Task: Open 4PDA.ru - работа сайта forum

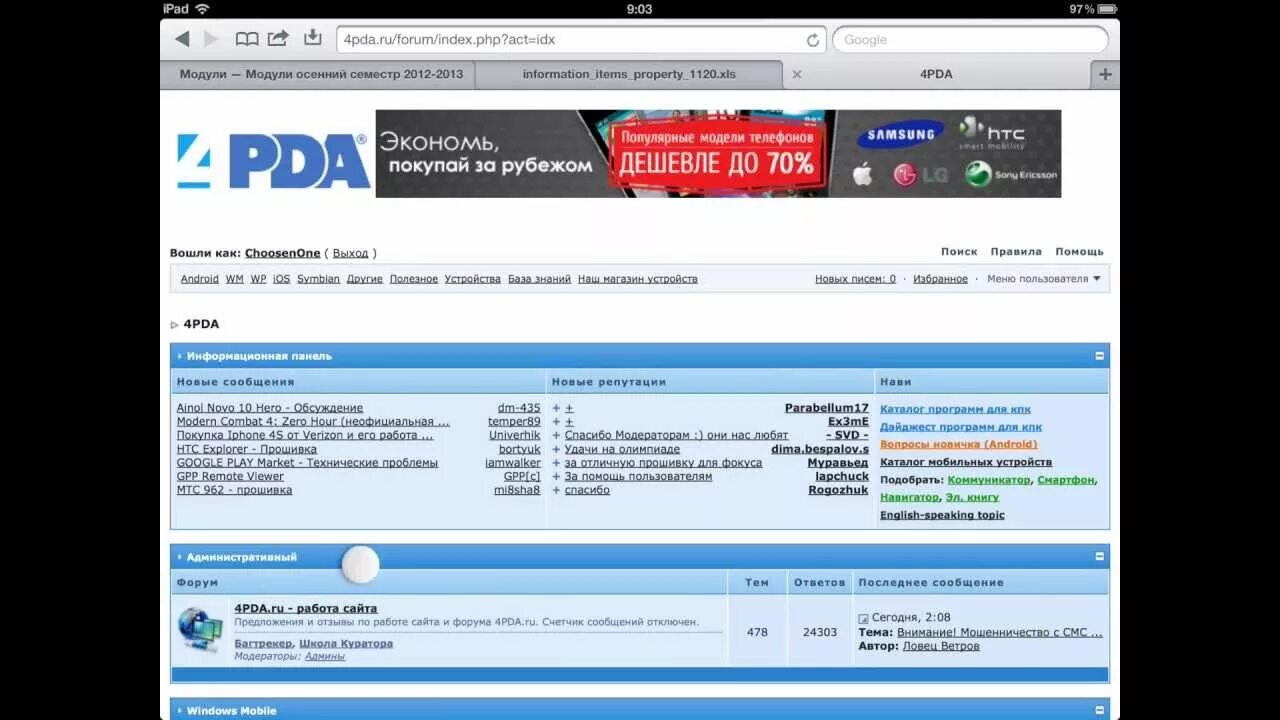Action: (x=306, y=608)
